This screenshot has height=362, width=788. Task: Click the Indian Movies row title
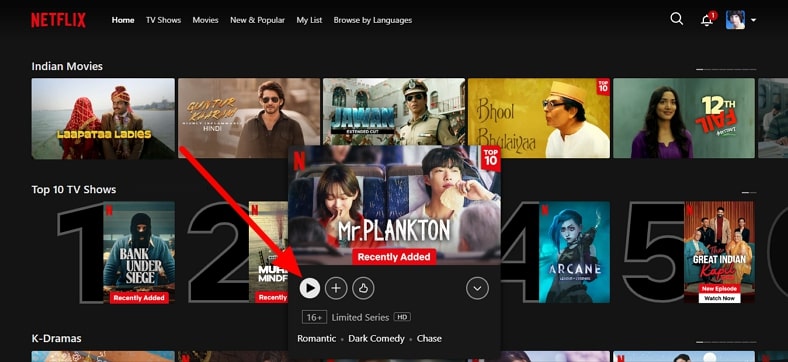(x=67, y=66)
